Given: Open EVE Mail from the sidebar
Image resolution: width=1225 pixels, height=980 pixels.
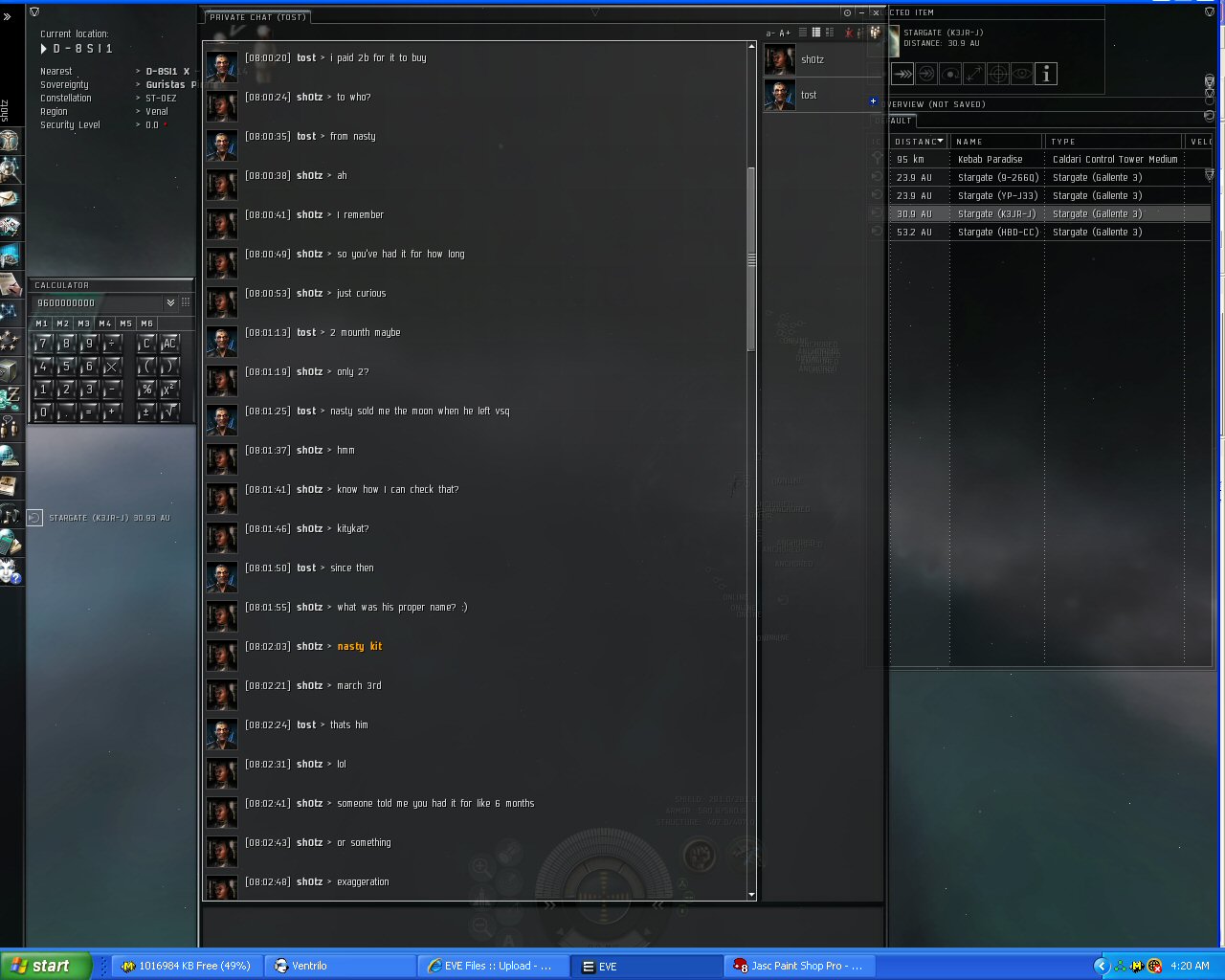Looking at the screenshot, I should coord(10,198).
